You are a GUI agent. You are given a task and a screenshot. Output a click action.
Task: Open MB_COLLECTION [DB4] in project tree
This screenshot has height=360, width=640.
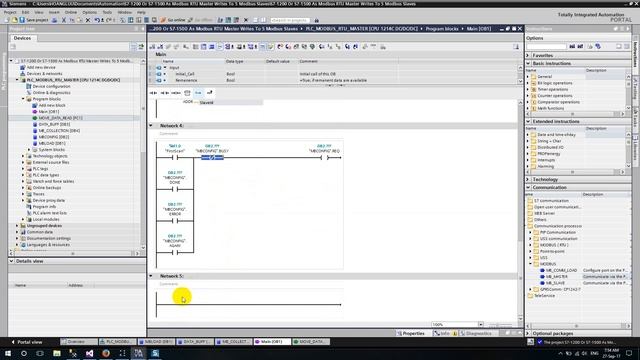click(59, 131)
